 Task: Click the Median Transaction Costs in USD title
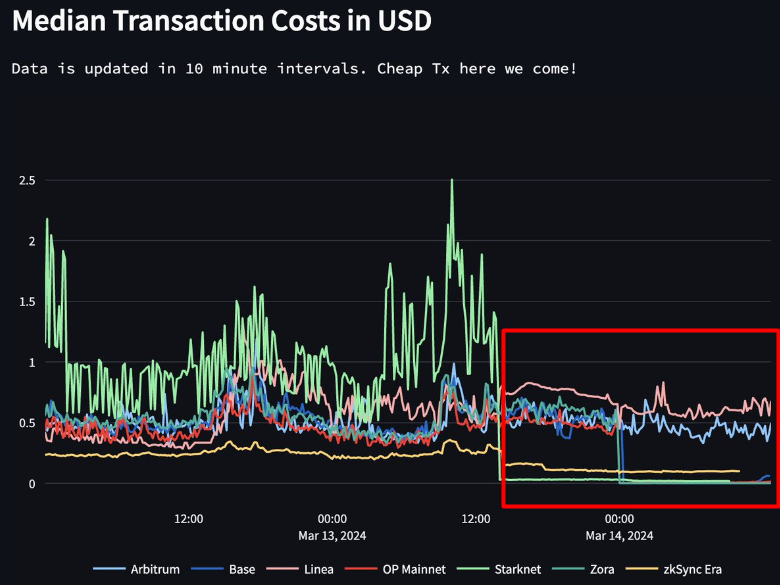(222, 21)
